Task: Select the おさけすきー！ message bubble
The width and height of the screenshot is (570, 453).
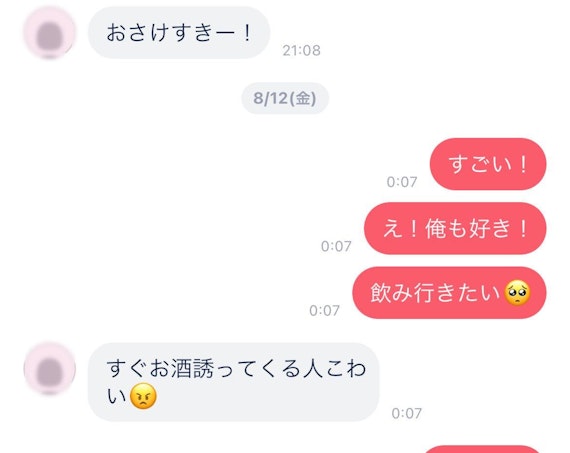Action: click(179, 33)
